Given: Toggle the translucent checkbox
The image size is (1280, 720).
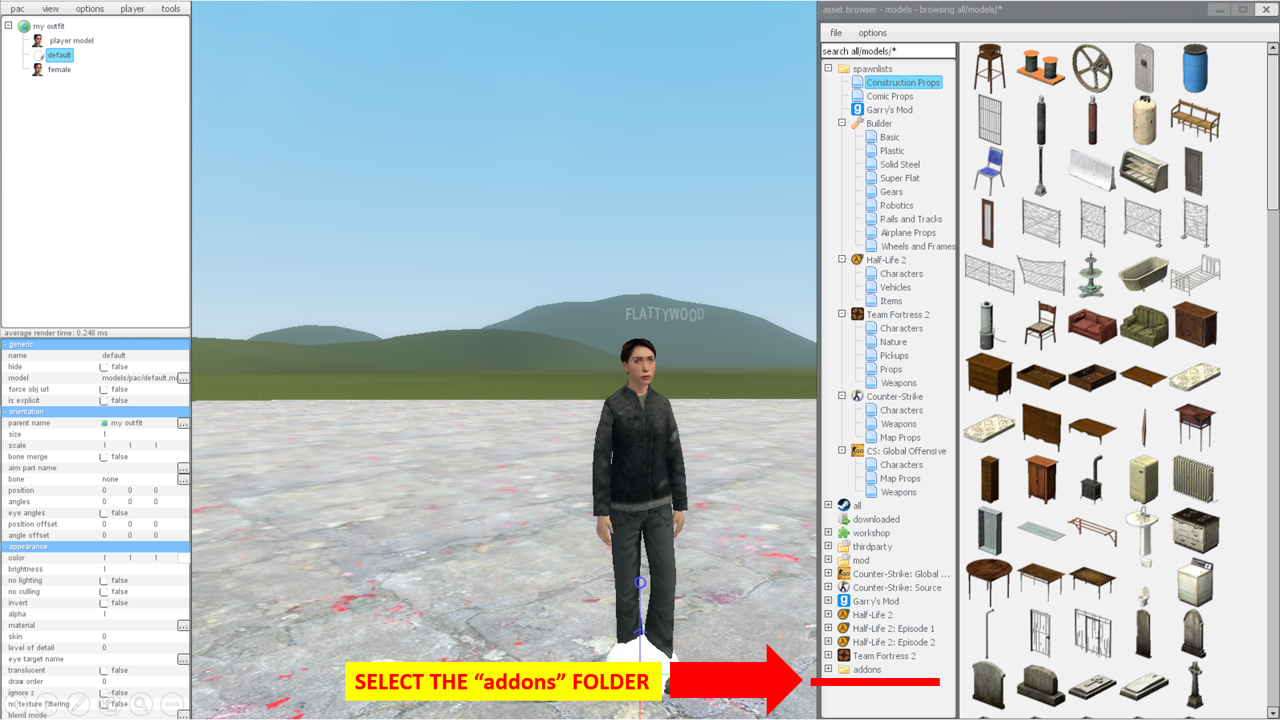Looking at the screenshot, I should pos(104,670).
